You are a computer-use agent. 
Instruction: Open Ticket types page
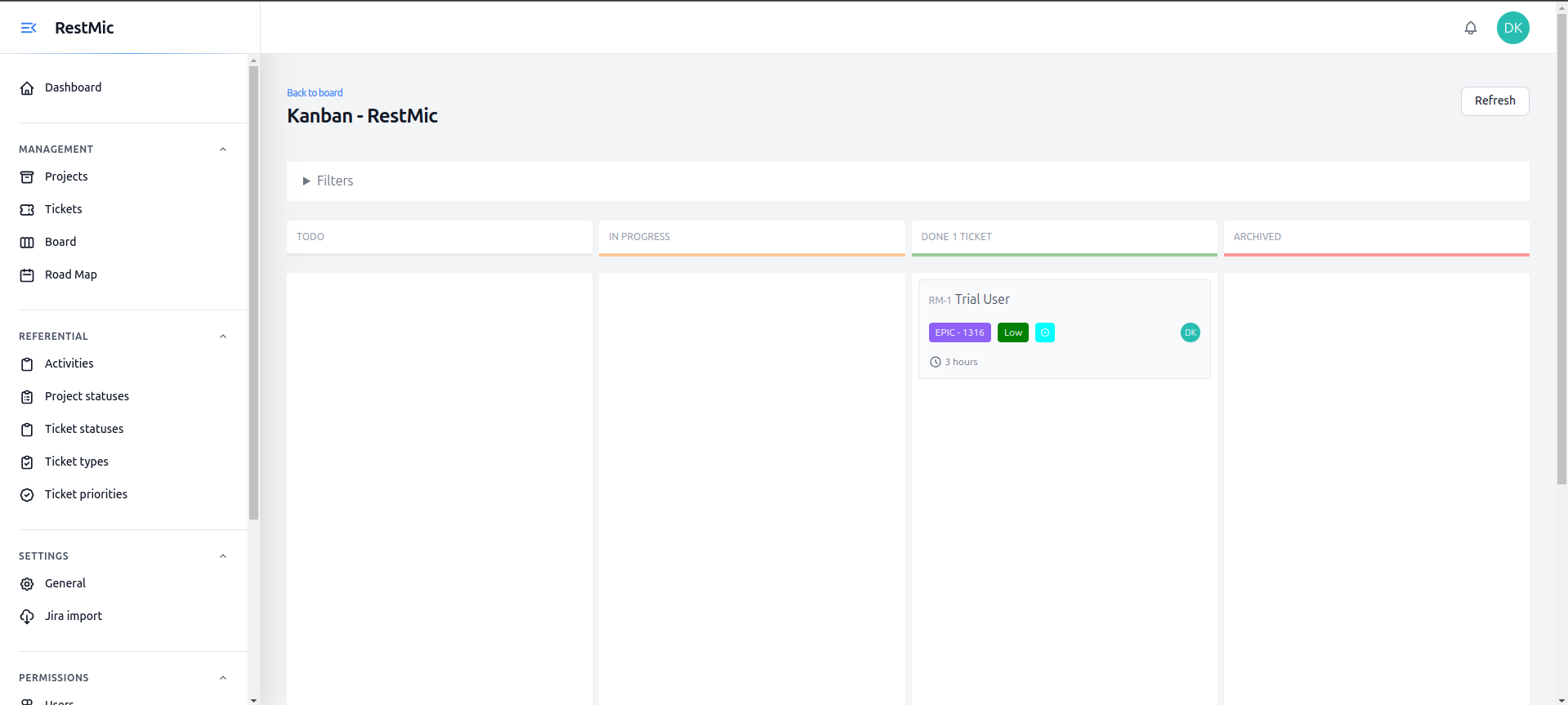[x=77, y=462]
